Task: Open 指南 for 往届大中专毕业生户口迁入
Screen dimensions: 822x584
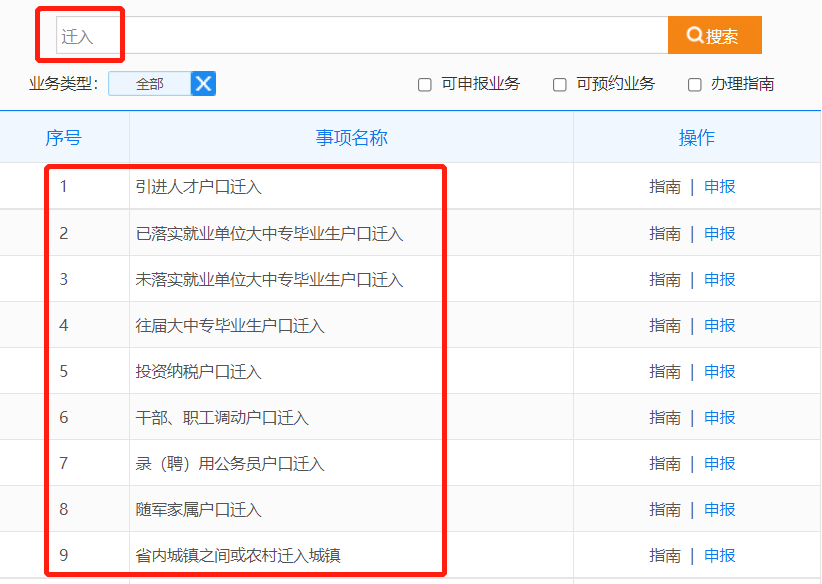Action: click(x=665, y=325)
